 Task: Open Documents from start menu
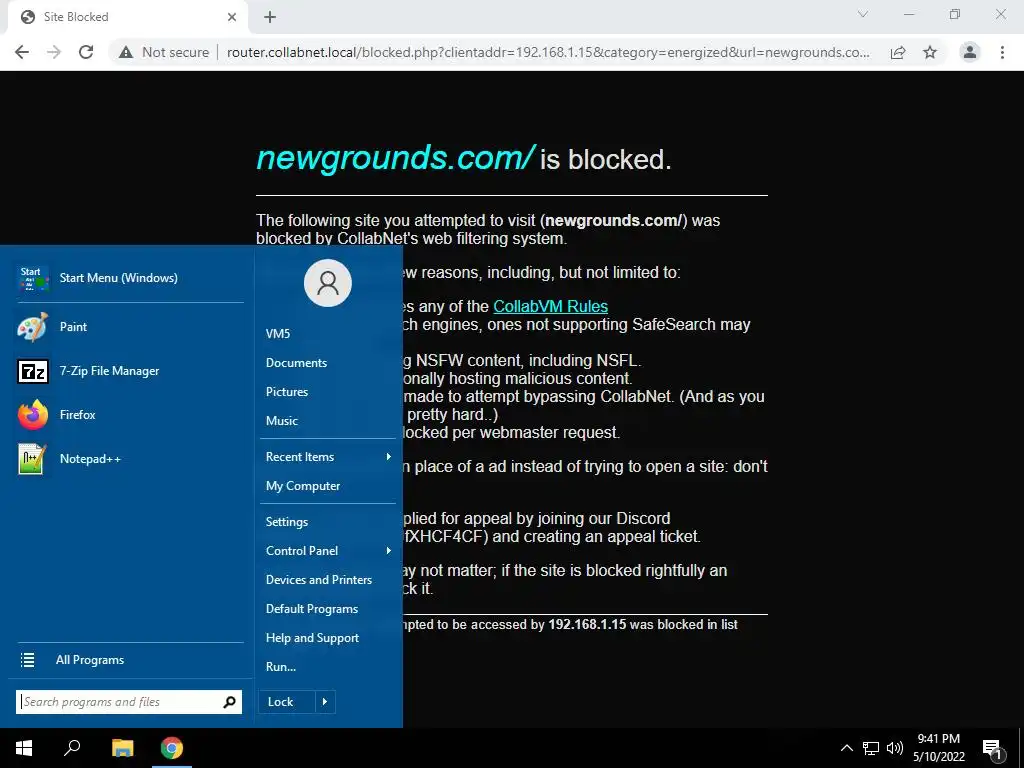(x=328, y=362)
